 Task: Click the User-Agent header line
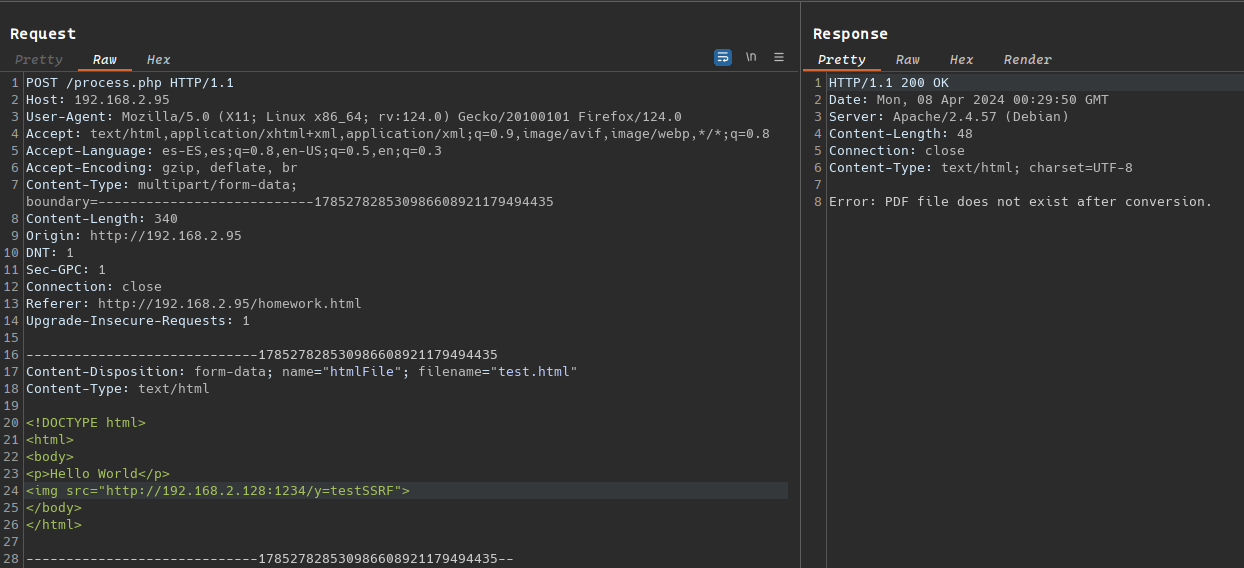[x=354, y=117]
